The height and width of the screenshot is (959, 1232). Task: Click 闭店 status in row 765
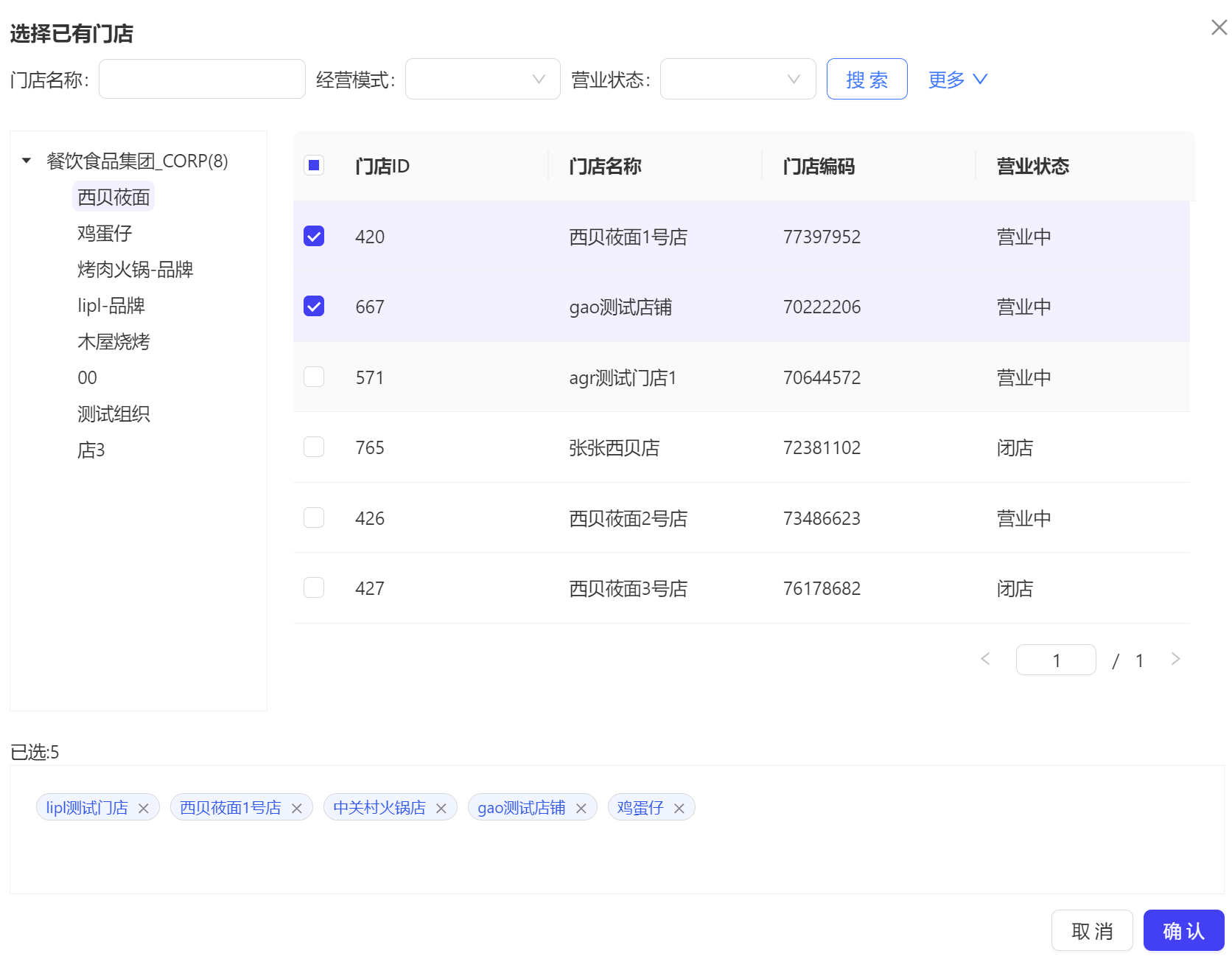1015,447
